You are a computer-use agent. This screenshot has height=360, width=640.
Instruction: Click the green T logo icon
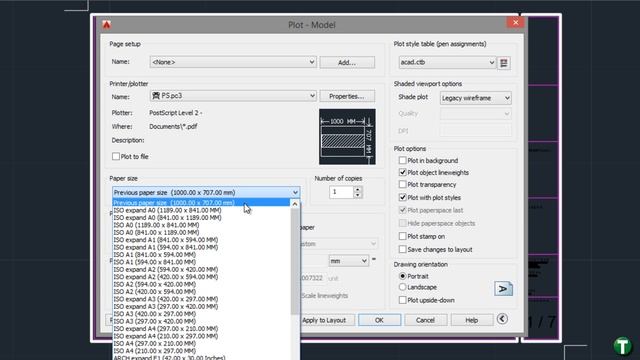click(x=622, y=346)
